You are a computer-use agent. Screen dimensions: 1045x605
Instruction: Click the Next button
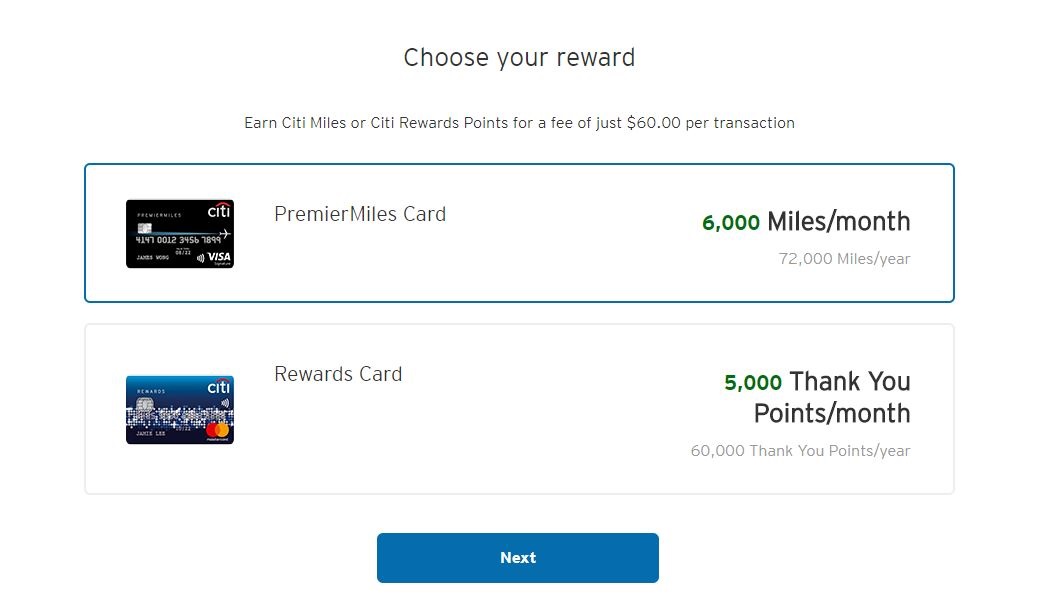point(517,558)
